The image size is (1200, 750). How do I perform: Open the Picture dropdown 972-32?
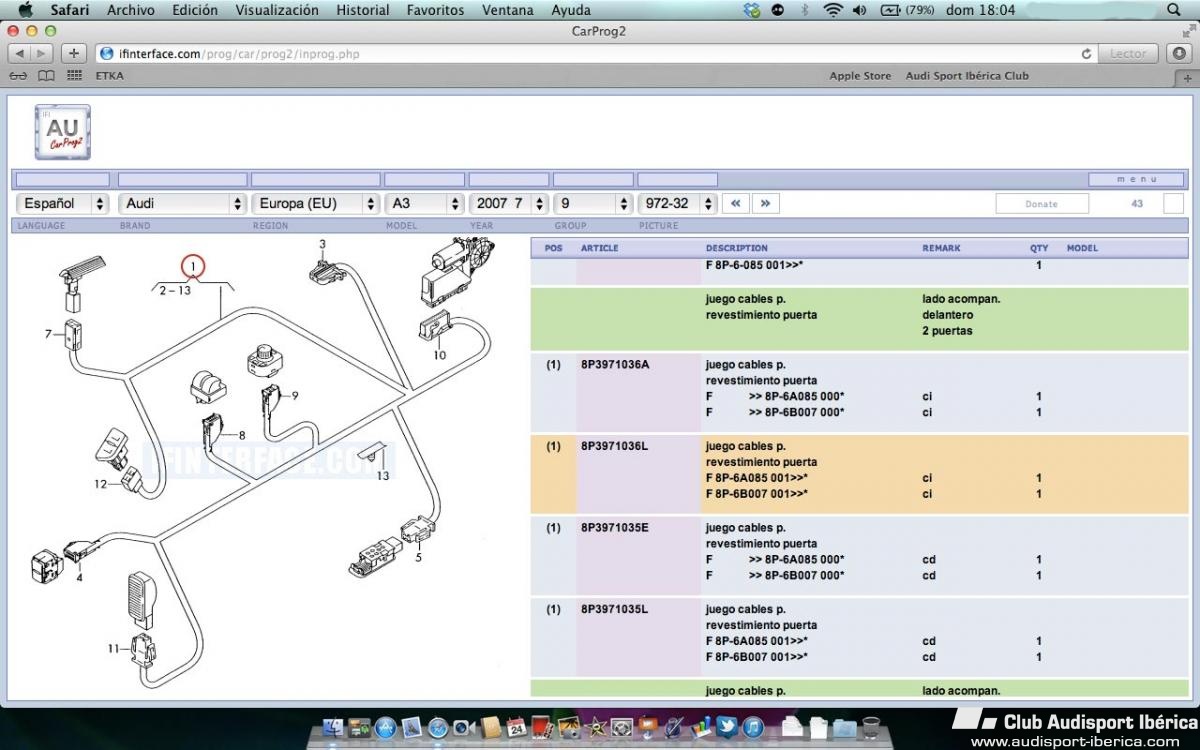pos(678,203)
